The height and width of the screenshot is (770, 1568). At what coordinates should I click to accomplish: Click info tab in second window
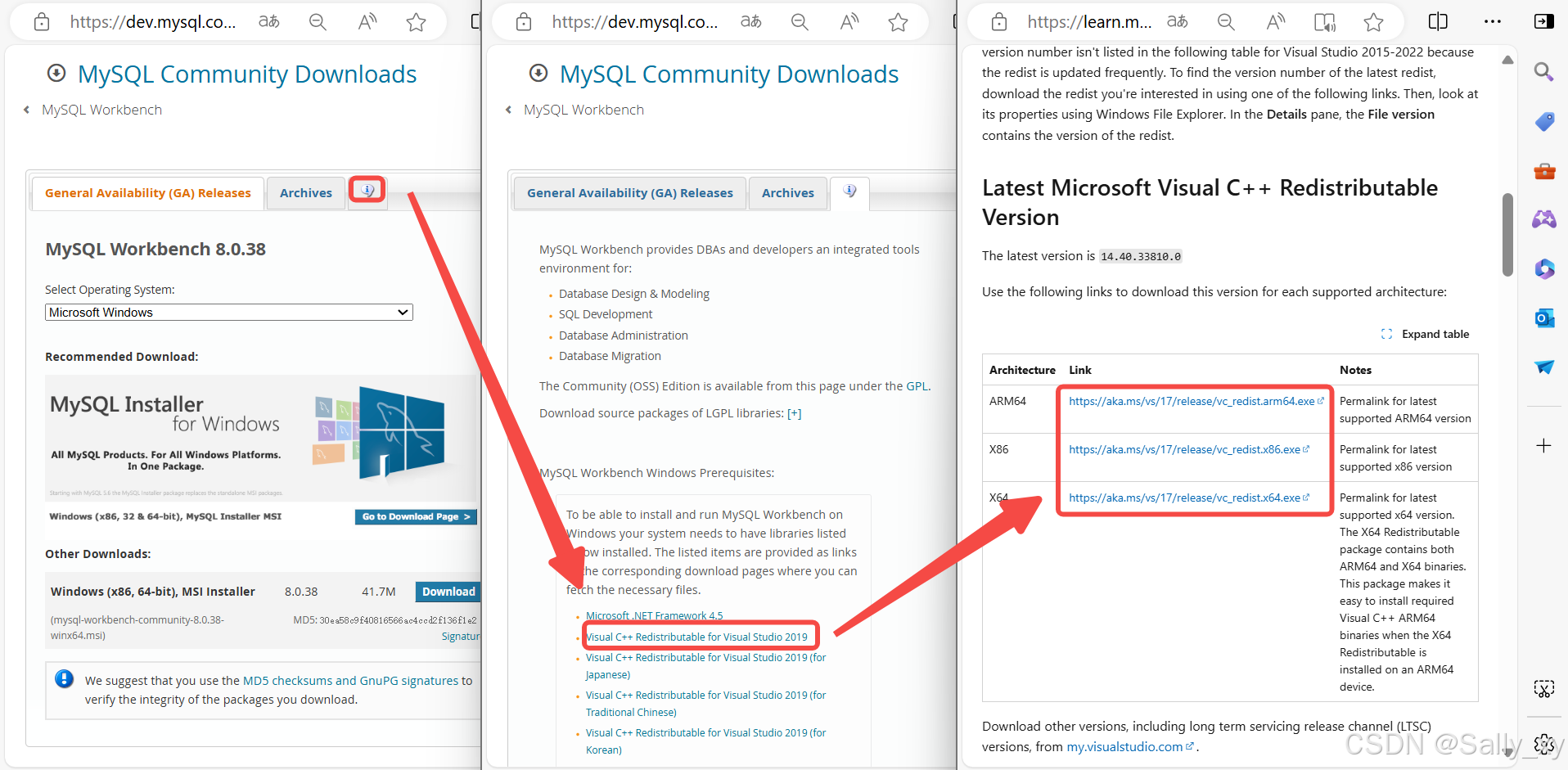[x=850, y=191]
